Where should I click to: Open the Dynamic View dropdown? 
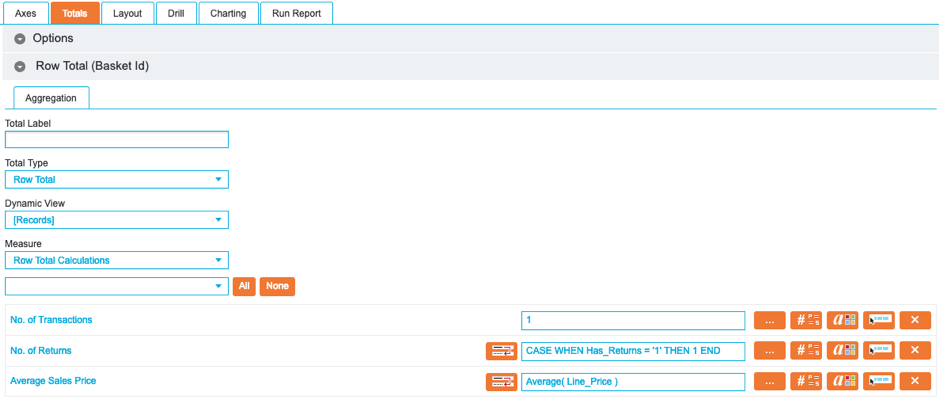pyautogui.click(x=117, y=220)
